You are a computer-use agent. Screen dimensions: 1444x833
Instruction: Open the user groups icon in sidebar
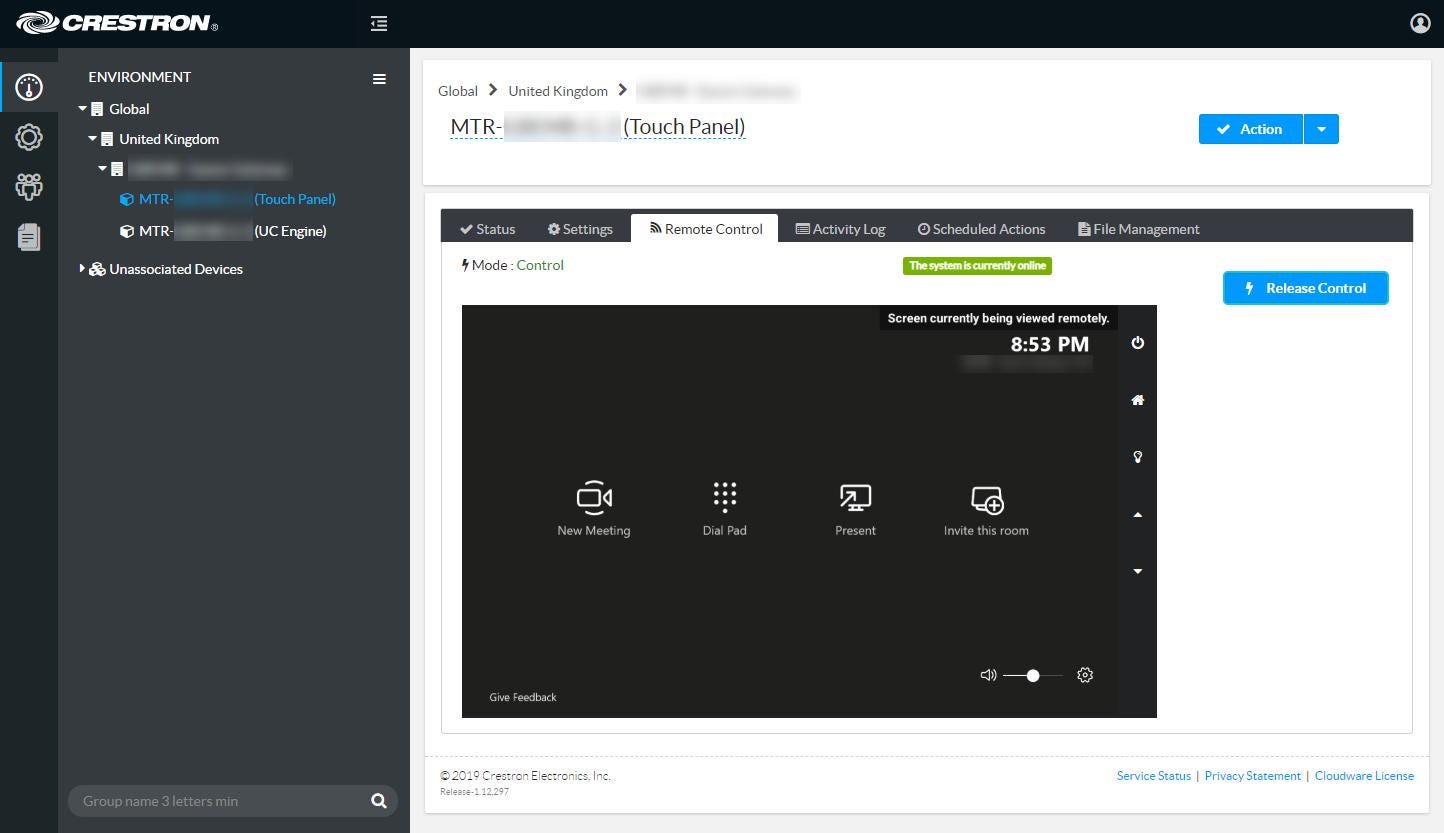coord(29,186)
